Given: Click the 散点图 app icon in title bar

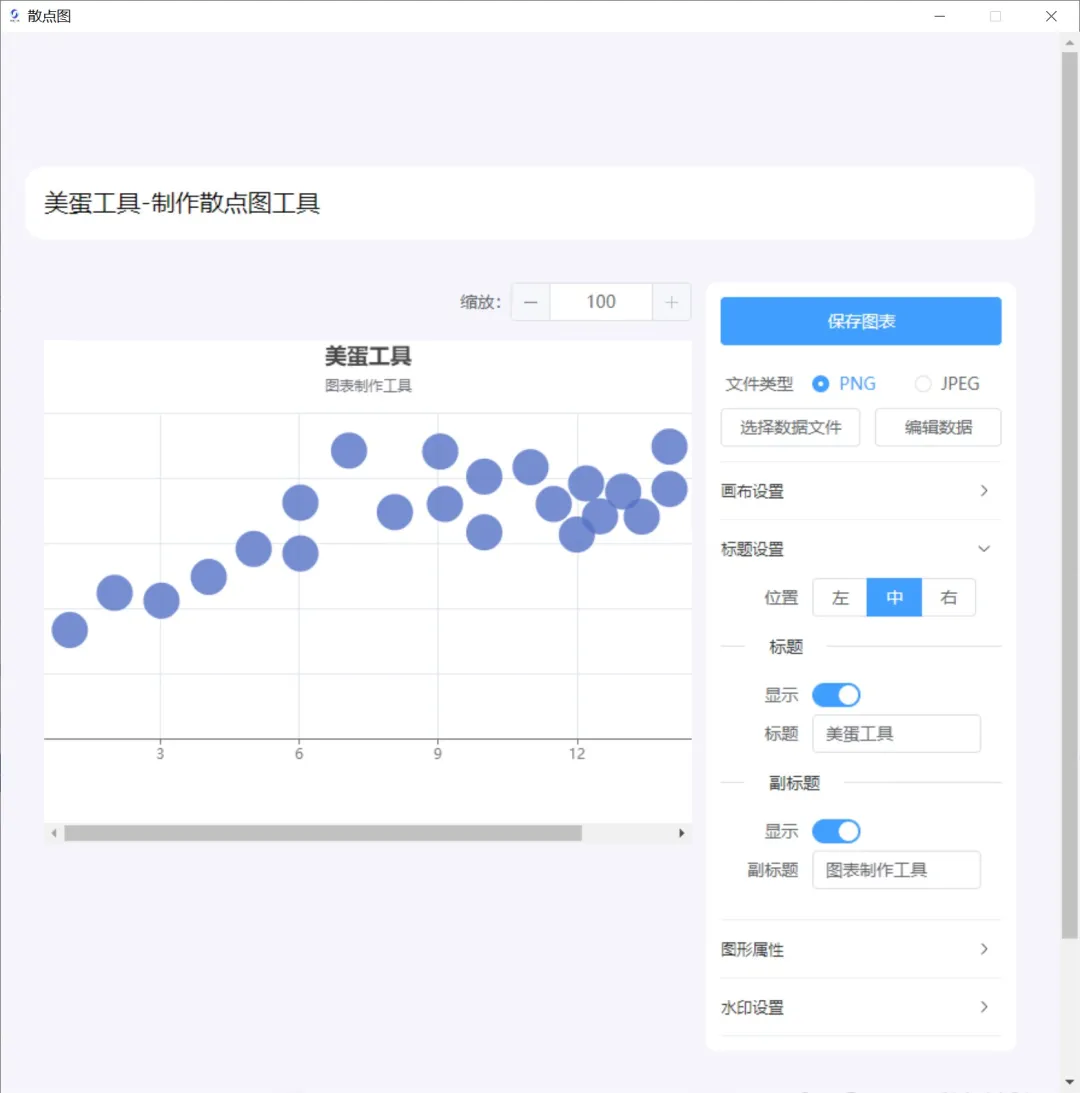Looking at the screenshot, I should click(x=14, y=15).
